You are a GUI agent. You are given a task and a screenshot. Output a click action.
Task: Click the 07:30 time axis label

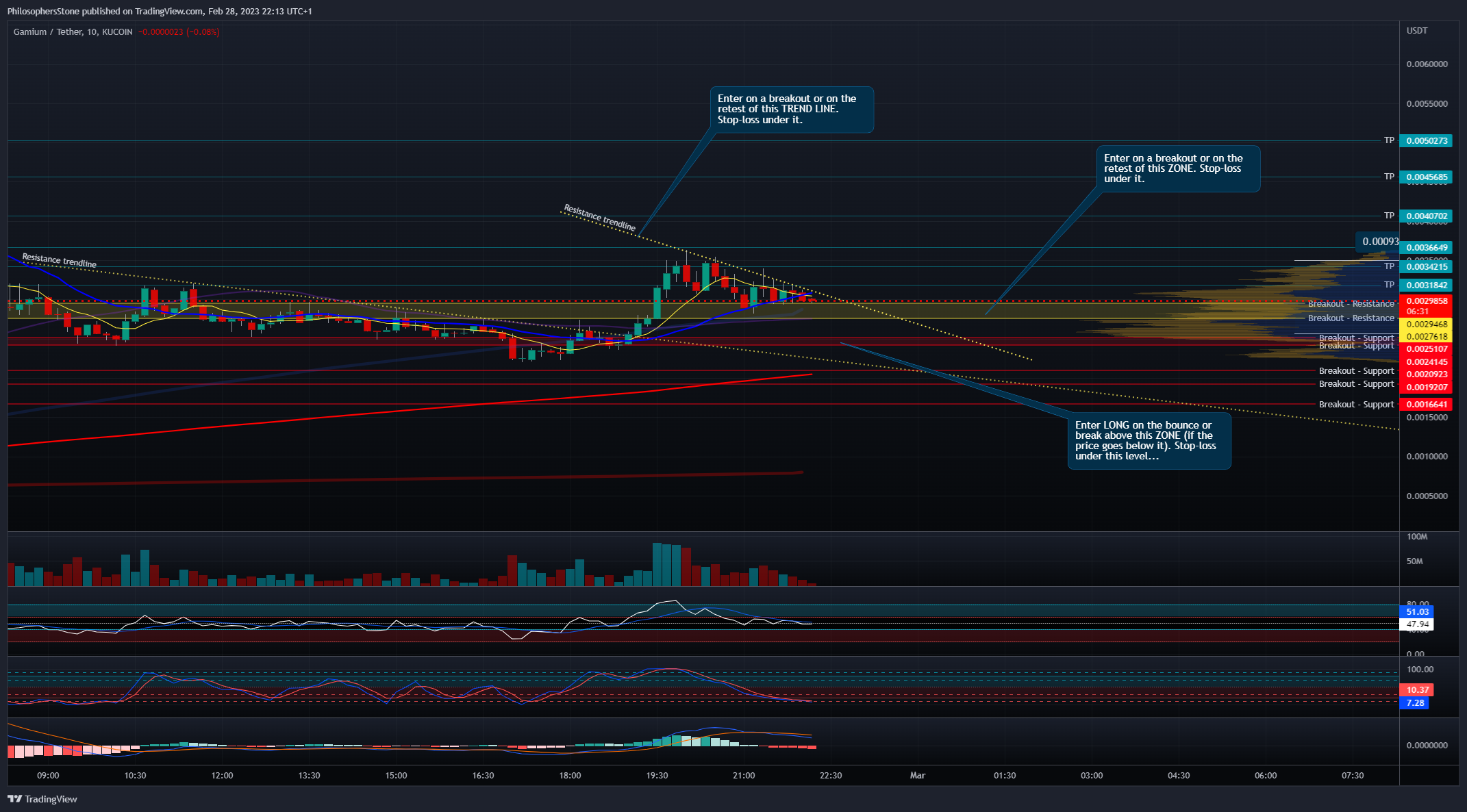click(x=1353, y=776)
